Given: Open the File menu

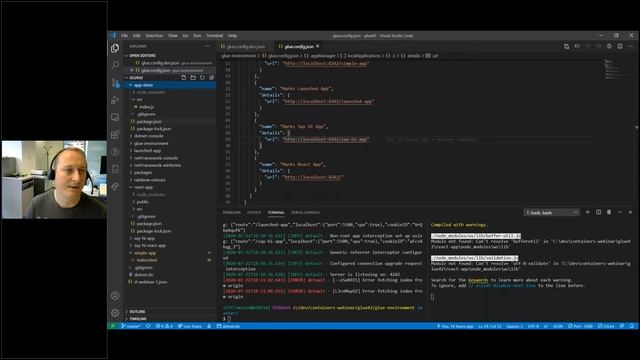Looking at the screenshot, I should coord(124,36).
